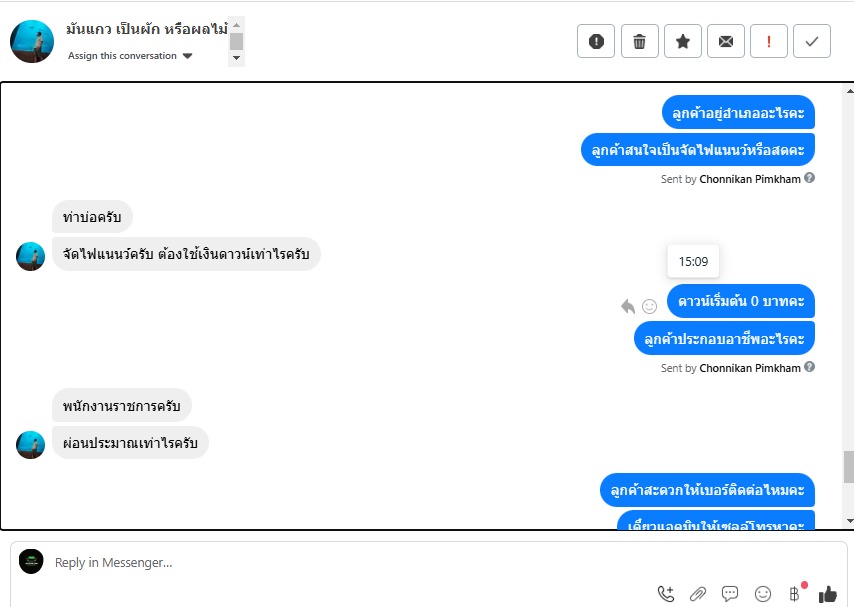Attach a file using paperclip icon
This screenshot has width=854, height=607.
click(698, 593)
